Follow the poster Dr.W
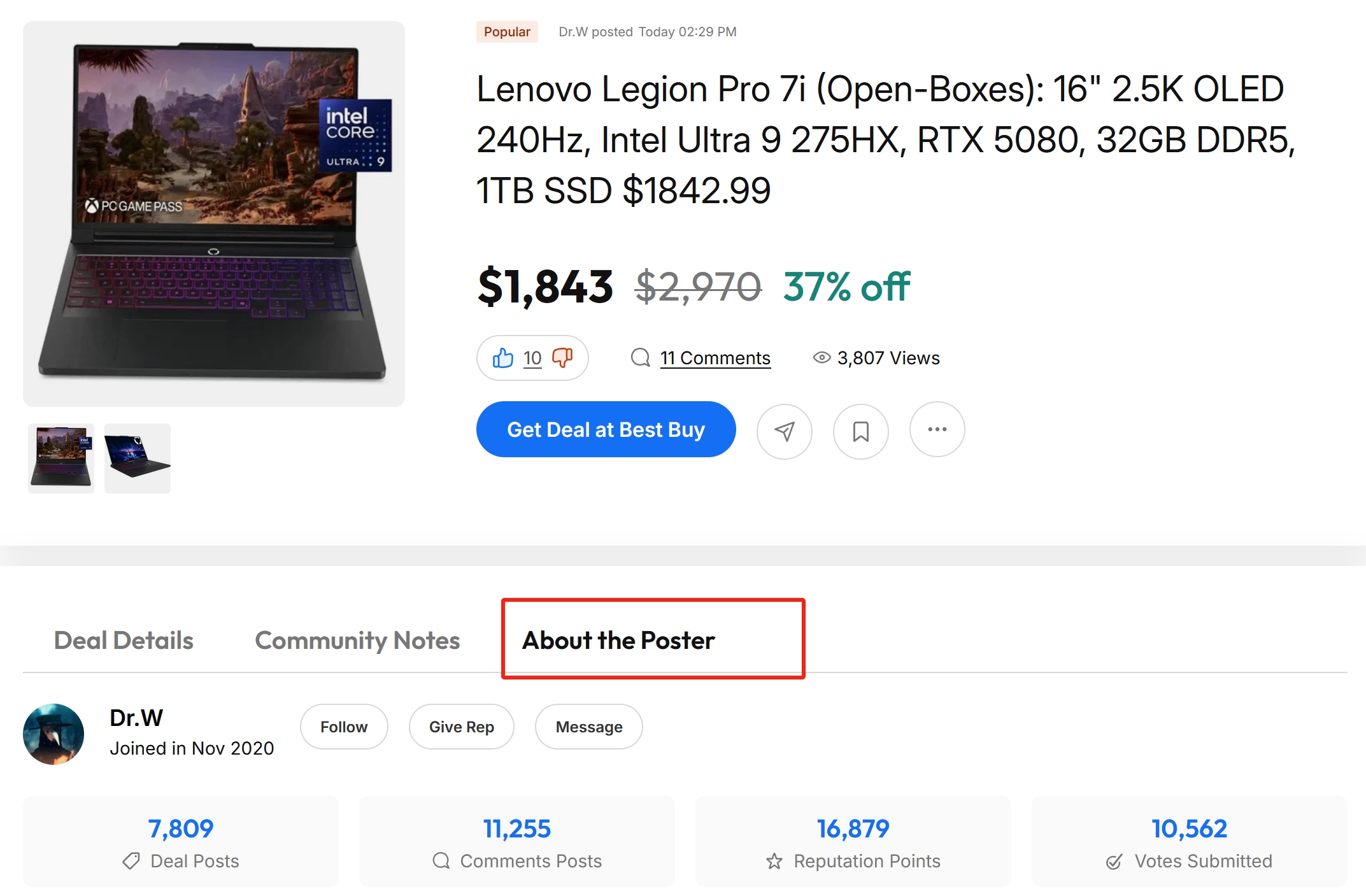 (344, 727)
